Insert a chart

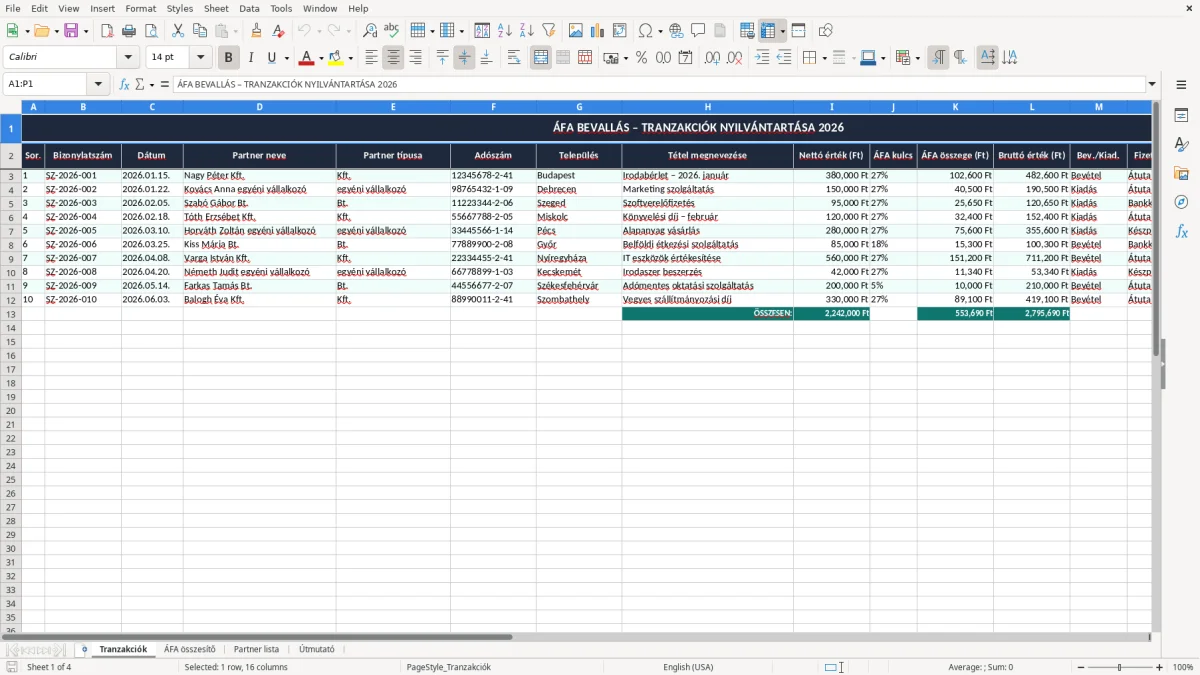pos(598,31)
